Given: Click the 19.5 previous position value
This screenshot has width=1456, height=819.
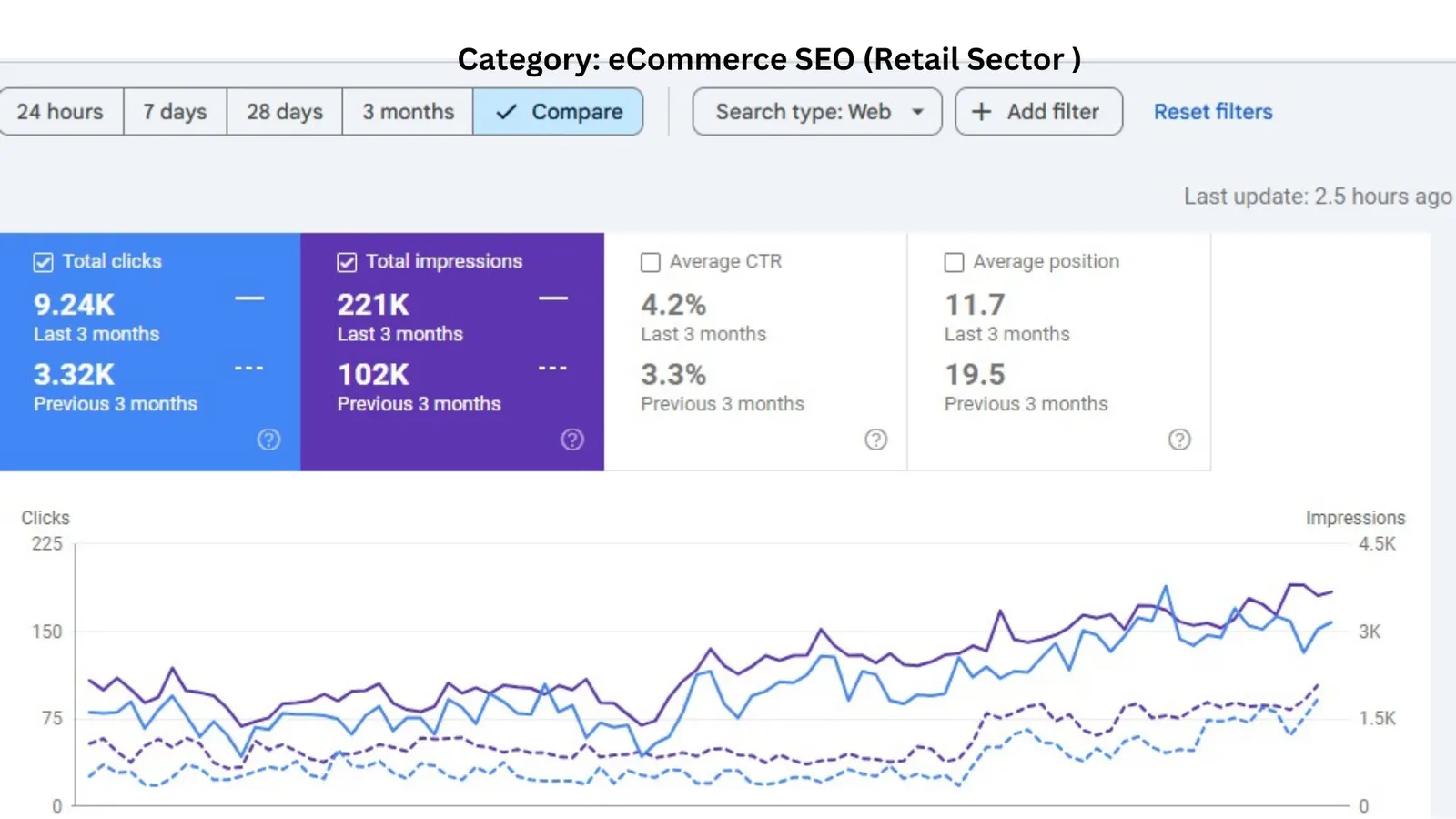Looking at the screenshot, I should pyautogui.click(x=975, y=374).
